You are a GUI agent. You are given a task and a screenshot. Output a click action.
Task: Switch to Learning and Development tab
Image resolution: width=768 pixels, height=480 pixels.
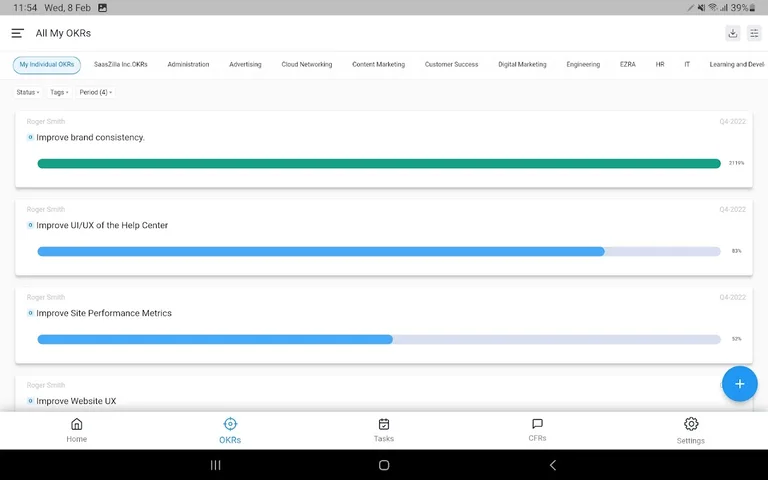tap(737, 65)
